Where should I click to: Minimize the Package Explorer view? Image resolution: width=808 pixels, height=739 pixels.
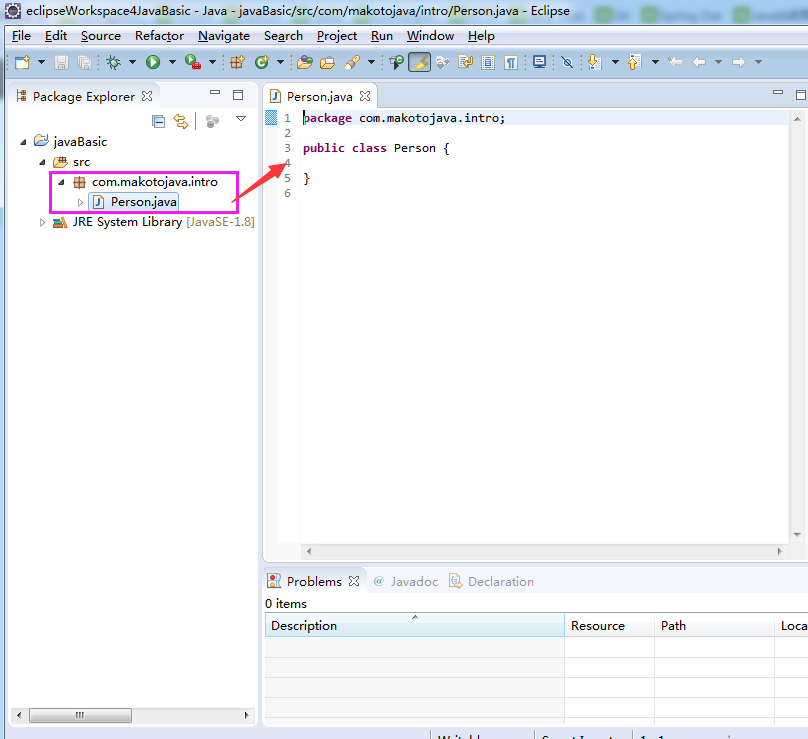point(215,93)
